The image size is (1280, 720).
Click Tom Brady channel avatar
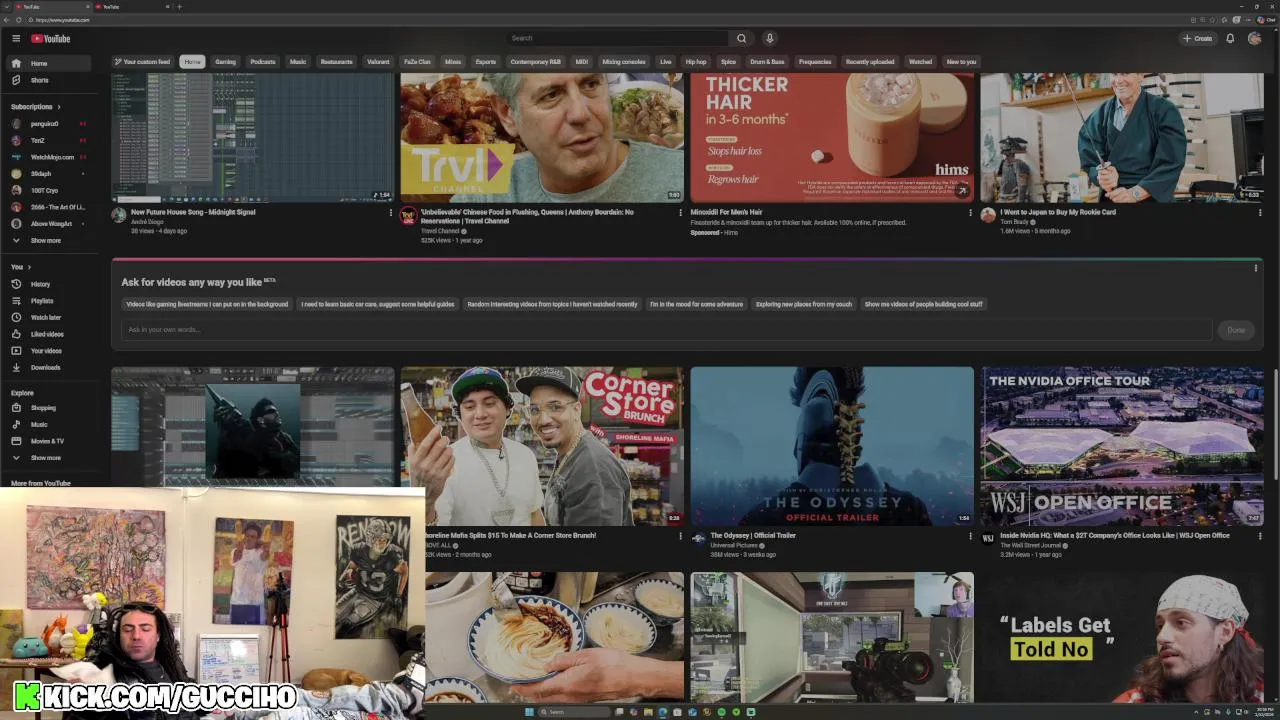988,215
